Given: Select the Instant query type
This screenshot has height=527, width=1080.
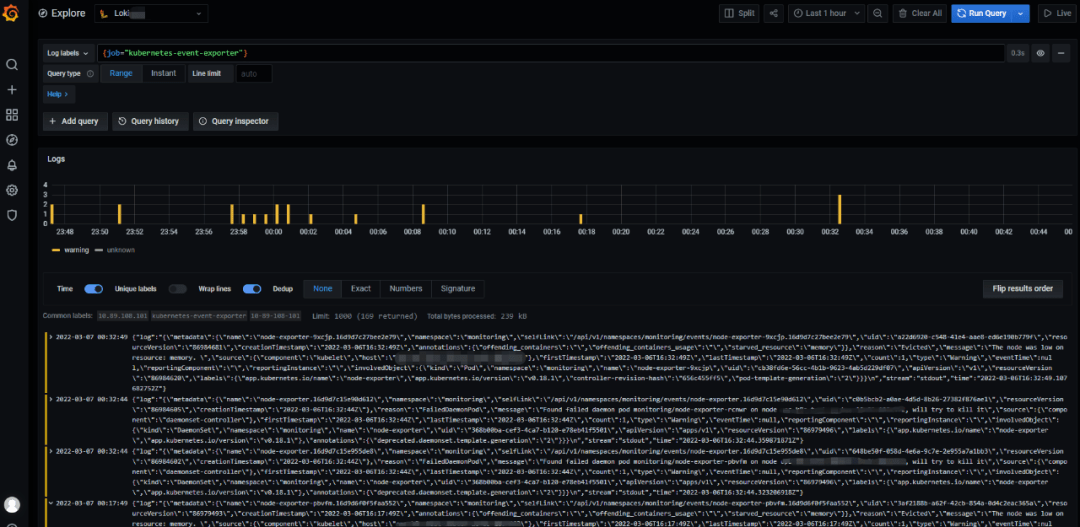Looking at the screenshot, I should 163,74.
